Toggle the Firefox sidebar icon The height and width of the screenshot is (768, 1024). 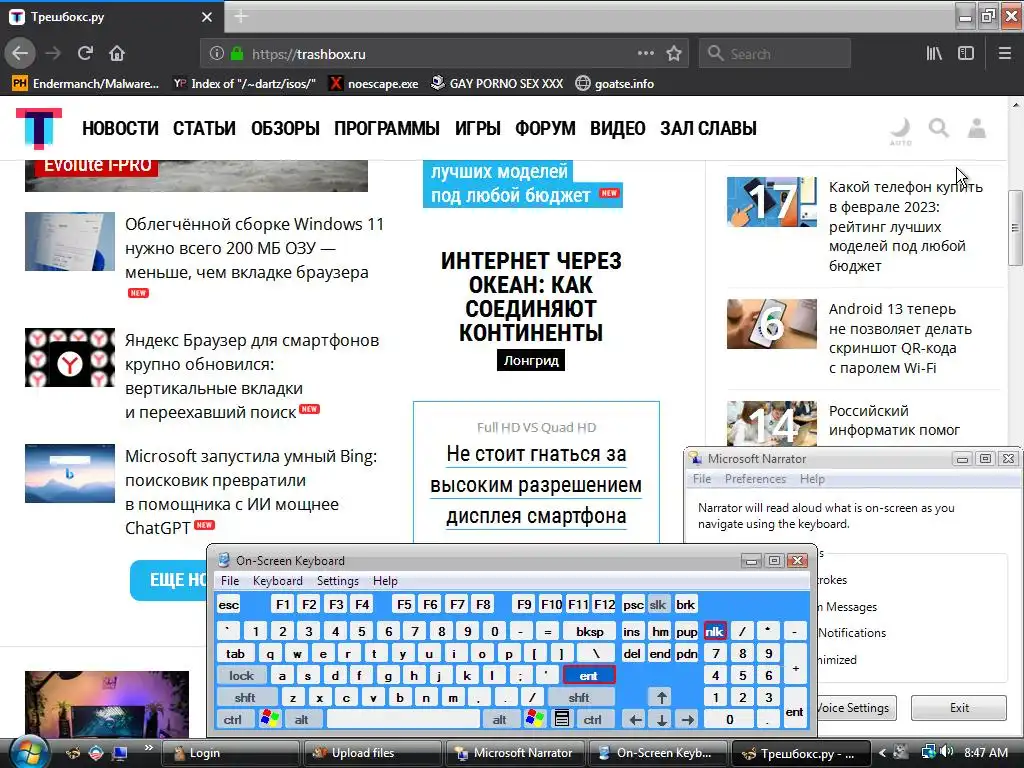(x=966, y=54)
